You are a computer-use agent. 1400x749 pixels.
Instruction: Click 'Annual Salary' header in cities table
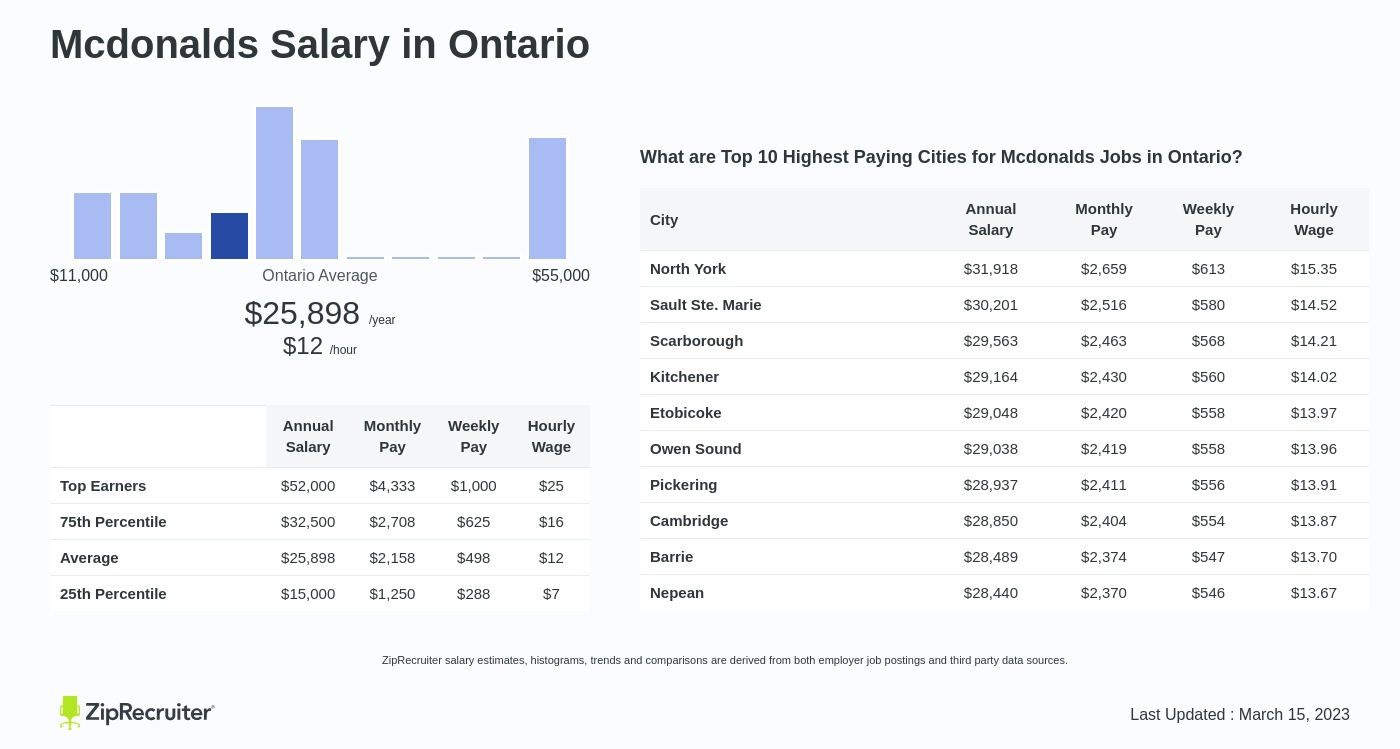click(991, 219)
